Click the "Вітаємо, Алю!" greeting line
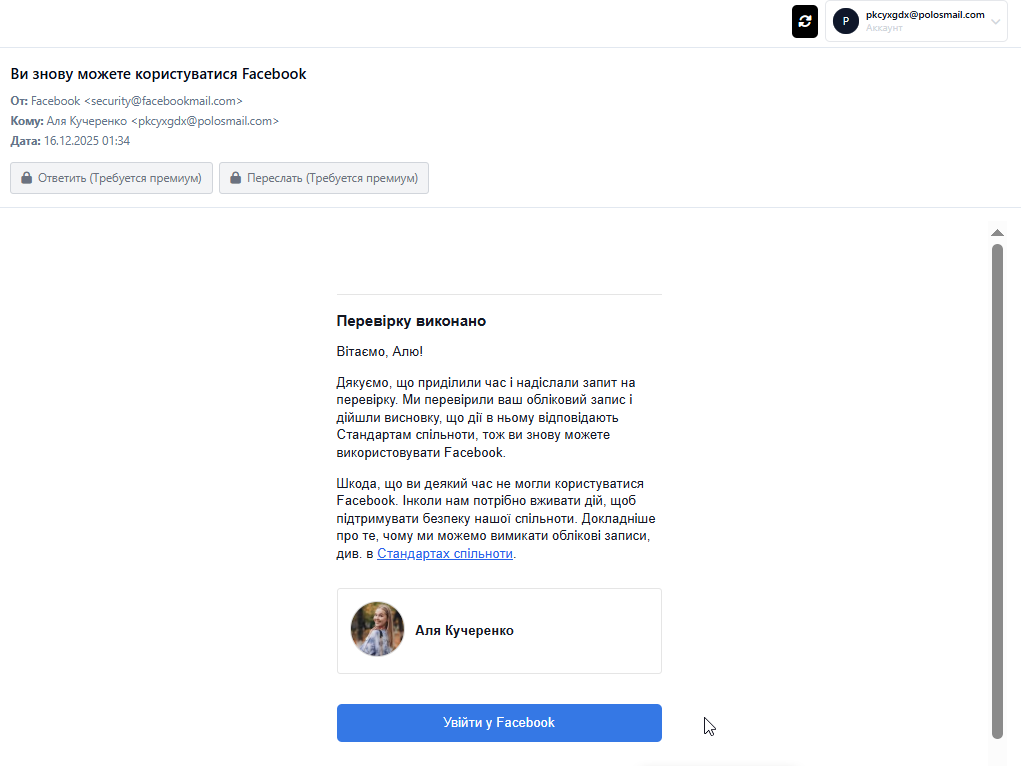The width and height of the screenshot is (1021, 766). (380, 351)
